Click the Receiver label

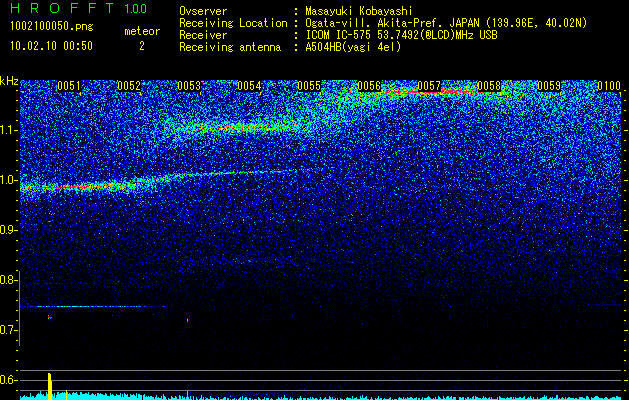203,35
